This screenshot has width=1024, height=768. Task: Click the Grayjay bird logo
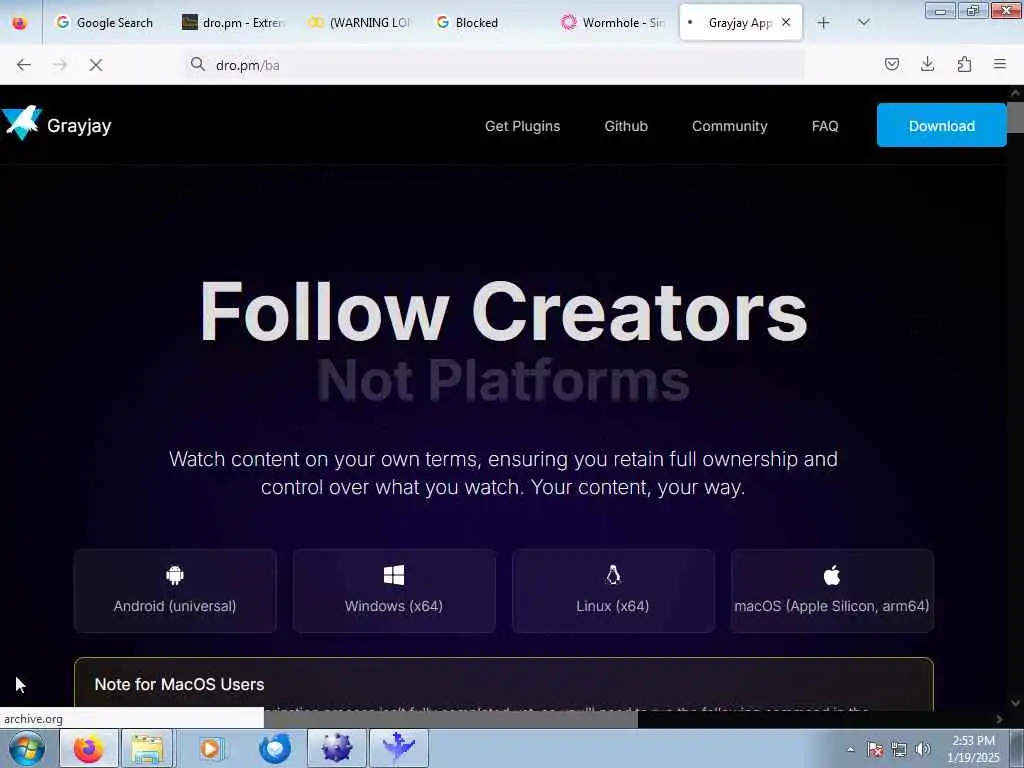(x=22, y=123)
